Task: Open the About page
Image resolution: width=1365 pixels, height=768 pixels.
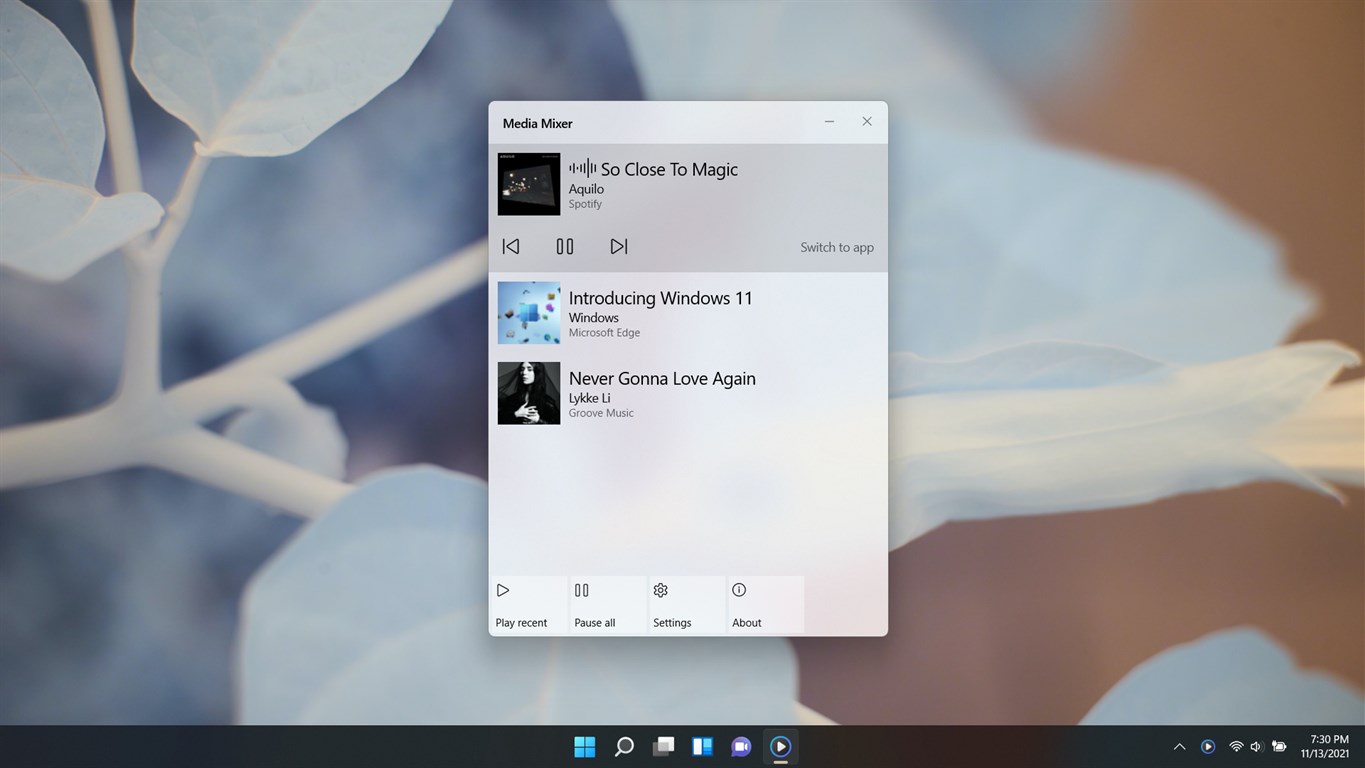Action: click(765, 605)
